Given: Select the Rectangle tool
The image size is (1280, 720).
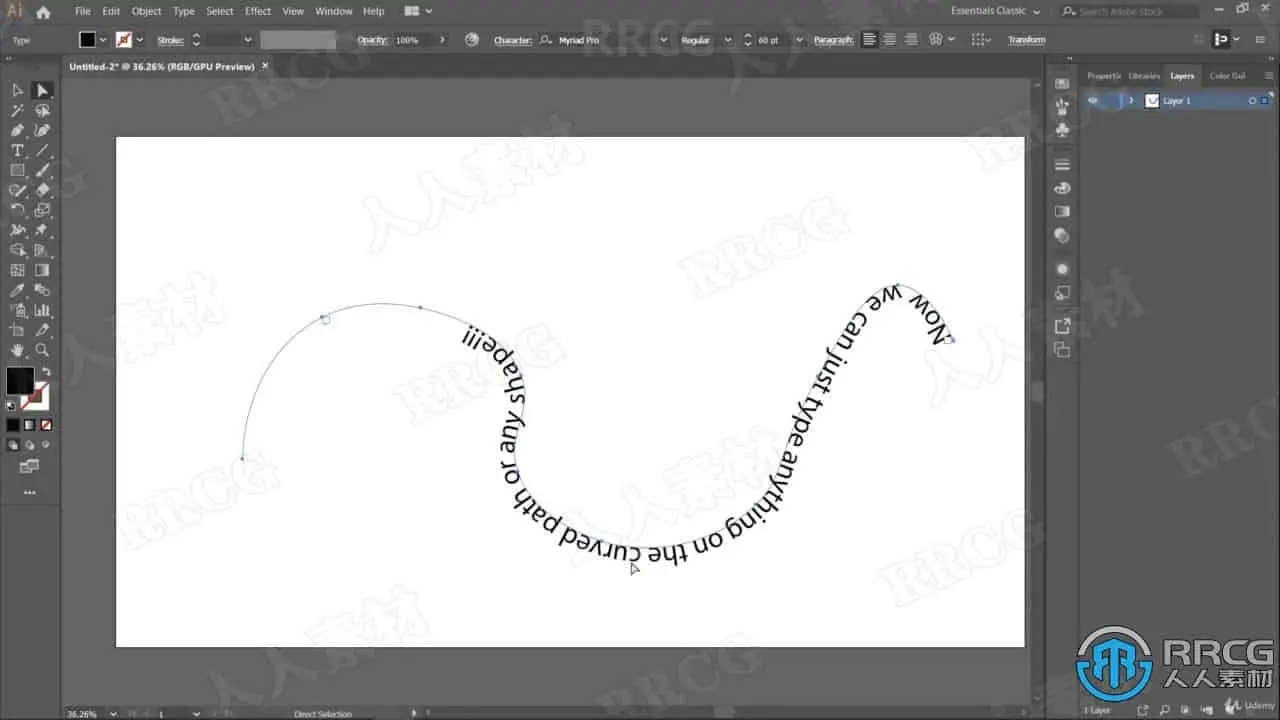Looking at the screenshot, I should pos(18,171).
